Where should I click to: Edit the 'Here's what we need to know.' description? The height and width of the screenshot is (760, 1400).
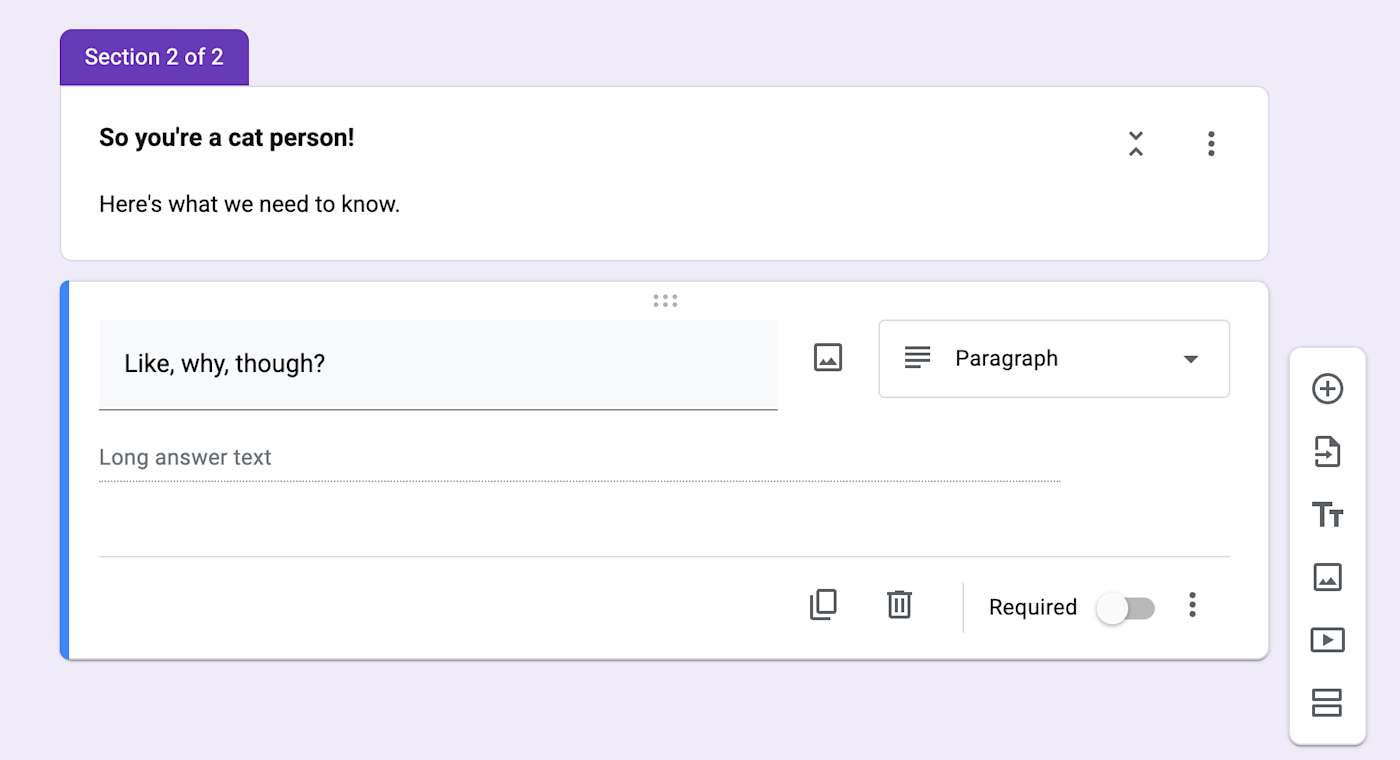click(x=249, y=205)
